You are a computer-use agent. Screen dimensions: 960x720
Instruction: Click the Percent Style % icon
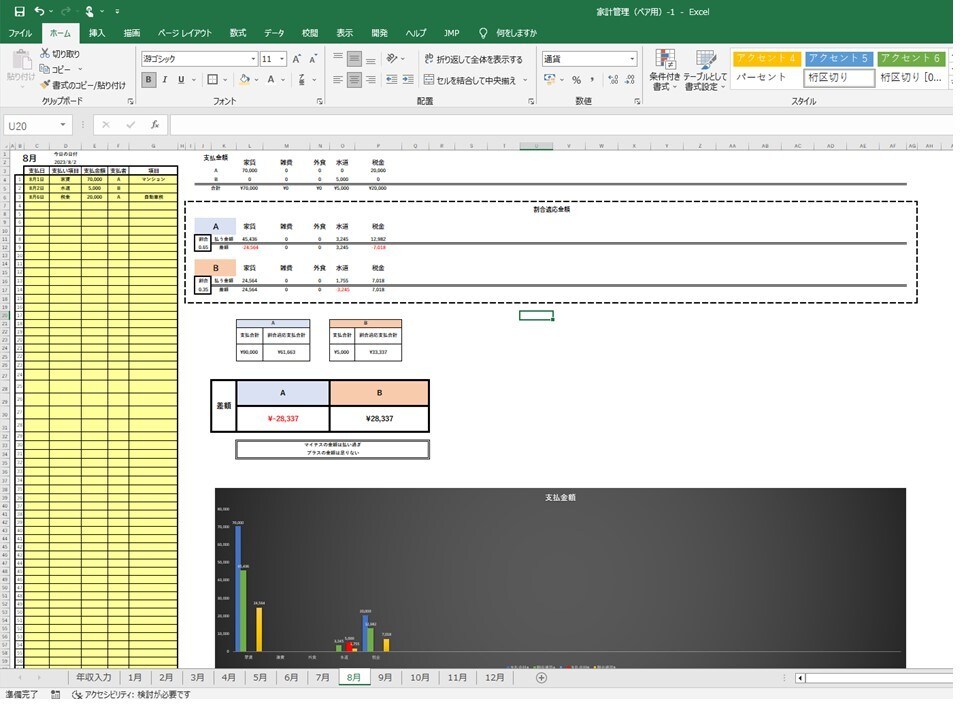tap(576, 80)
